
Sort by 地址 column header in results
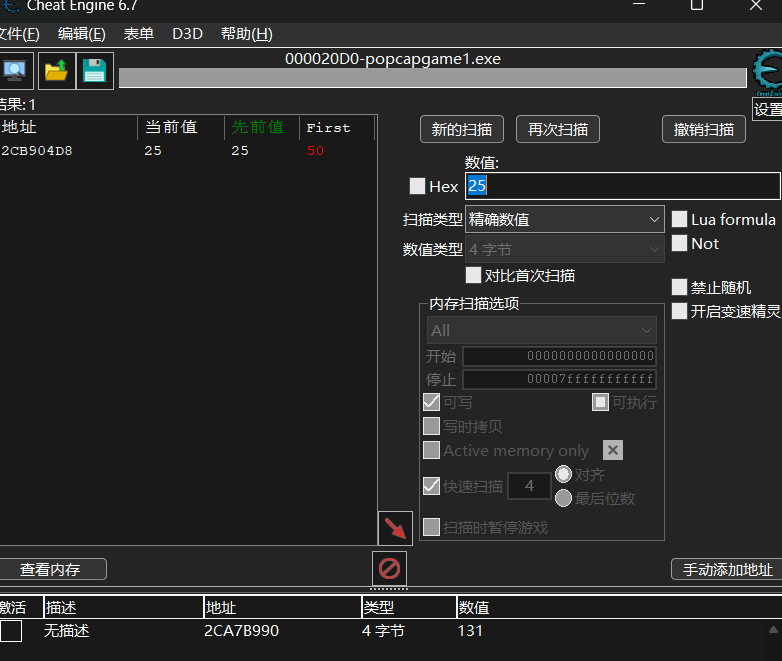[68, 127]
